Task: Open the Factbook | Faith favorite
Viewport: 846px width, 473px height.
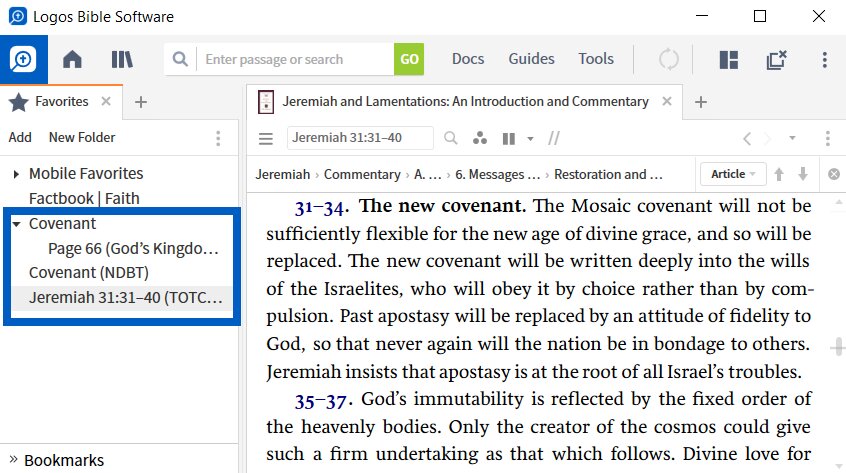Action: pos(84,198)
